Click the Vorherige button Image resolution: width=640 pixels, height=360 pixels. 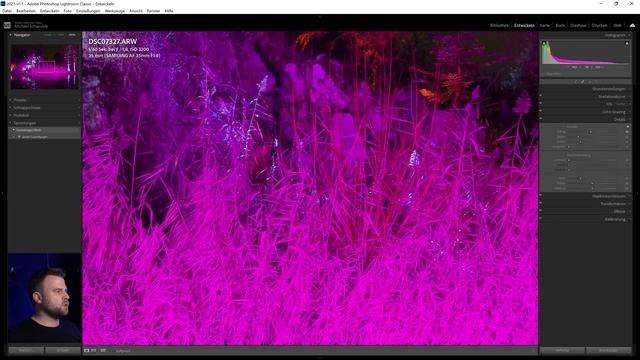tap(562, 350)
